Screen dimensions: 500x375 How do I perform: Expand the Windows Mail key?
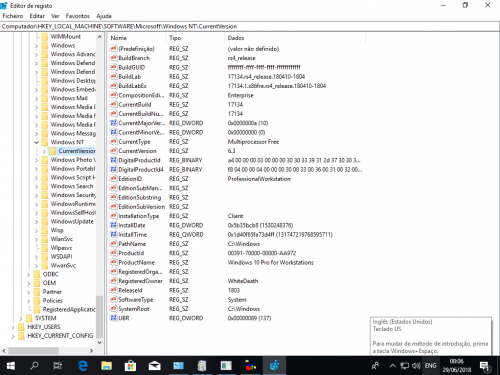(36, 98)
